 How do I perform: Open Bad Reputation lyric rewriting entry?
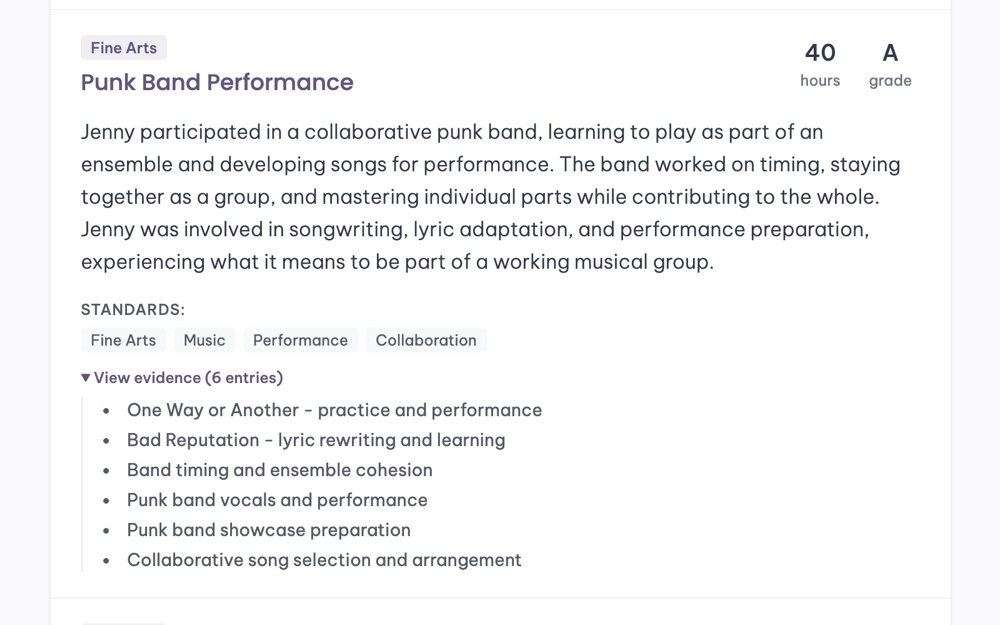tap(316, 440)
